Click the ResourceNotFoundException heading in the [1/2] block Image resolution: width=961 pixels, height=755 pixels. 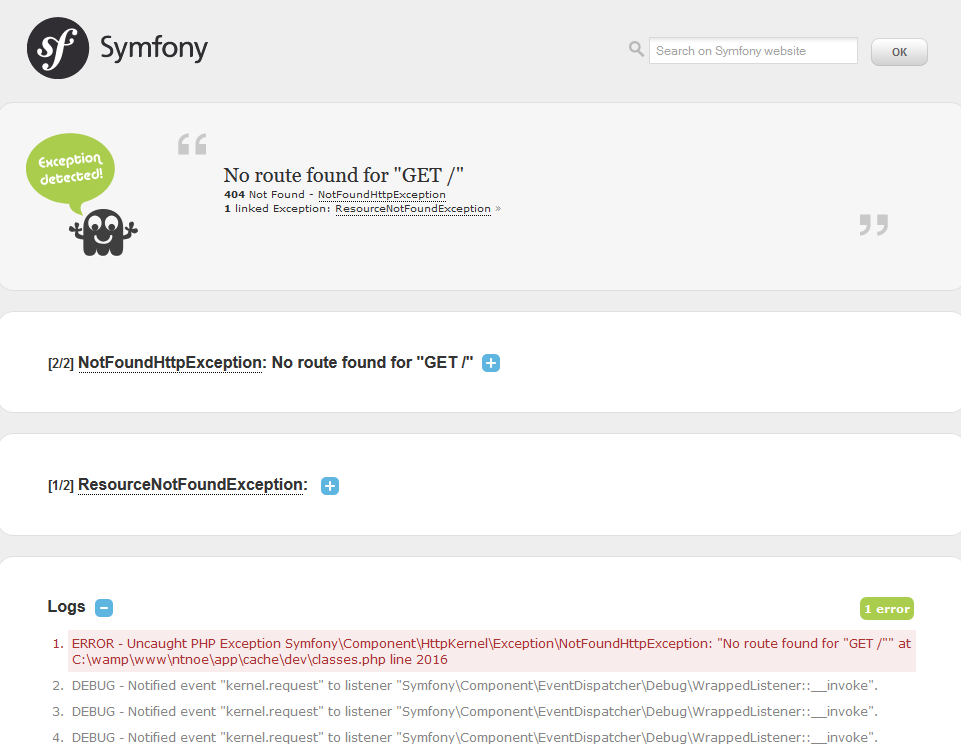click(192, 485)
